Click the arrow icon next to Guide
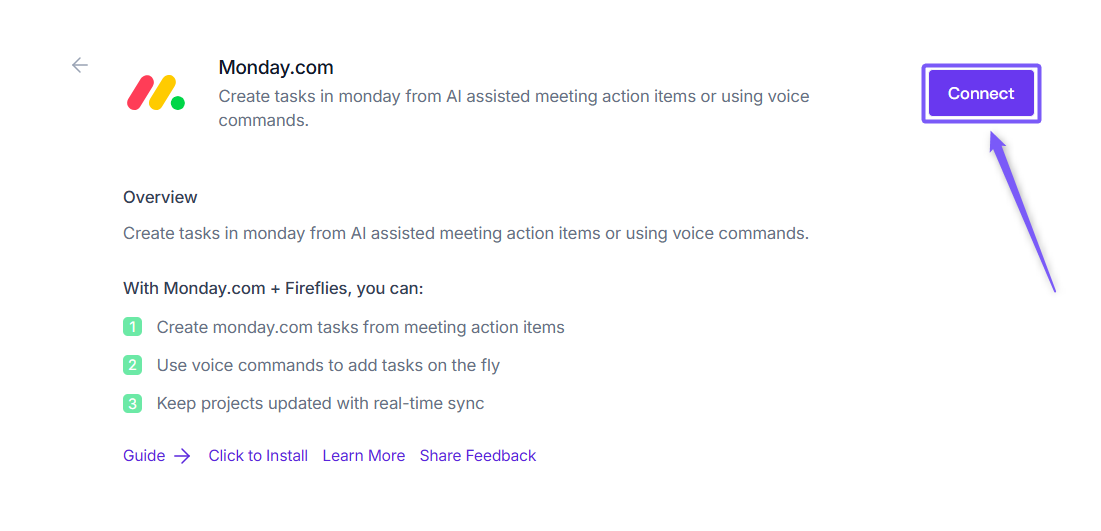 tap(182, 456)
